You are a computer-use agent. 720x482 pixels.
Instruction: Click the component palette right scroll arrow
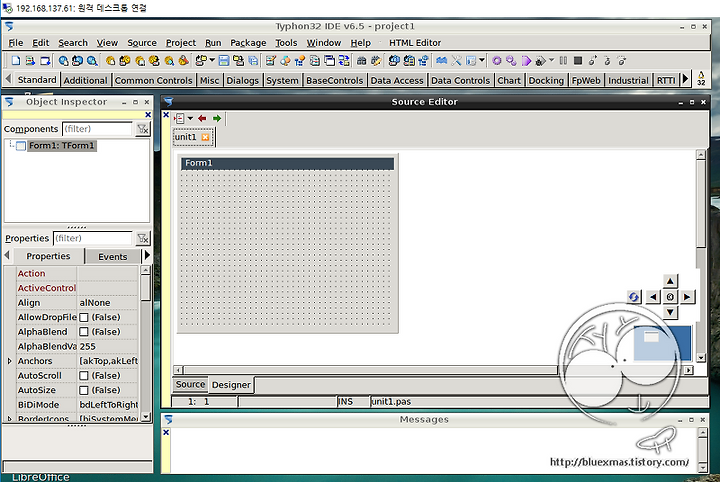click(x=686, y=79)
